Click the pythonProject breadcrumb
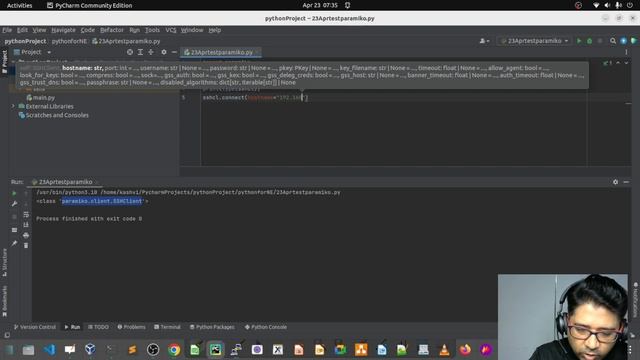 25,41
